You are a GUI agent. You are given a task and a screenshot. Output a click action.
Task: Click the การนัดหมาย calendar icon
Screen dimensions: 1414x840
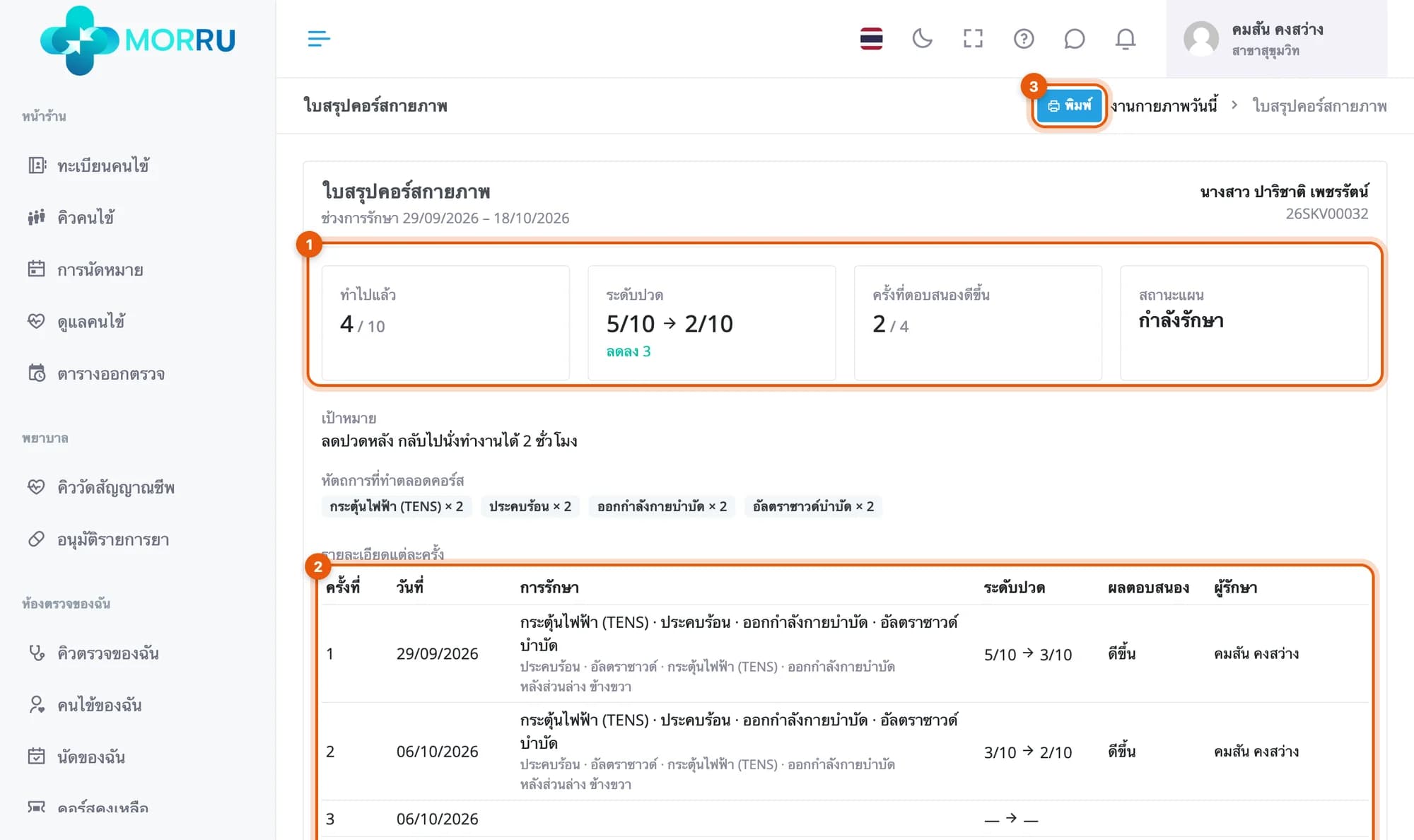point(37,269)
